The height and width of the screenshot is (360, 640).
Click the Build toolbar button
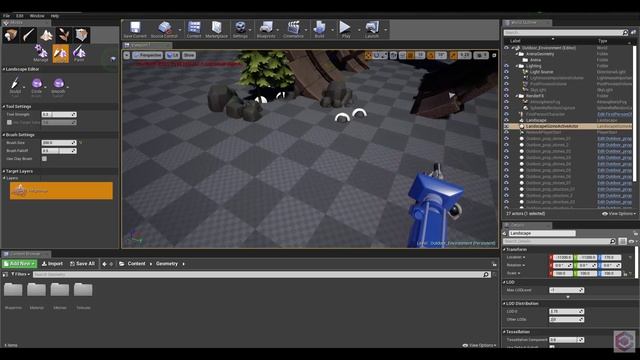tap(319, 29)
